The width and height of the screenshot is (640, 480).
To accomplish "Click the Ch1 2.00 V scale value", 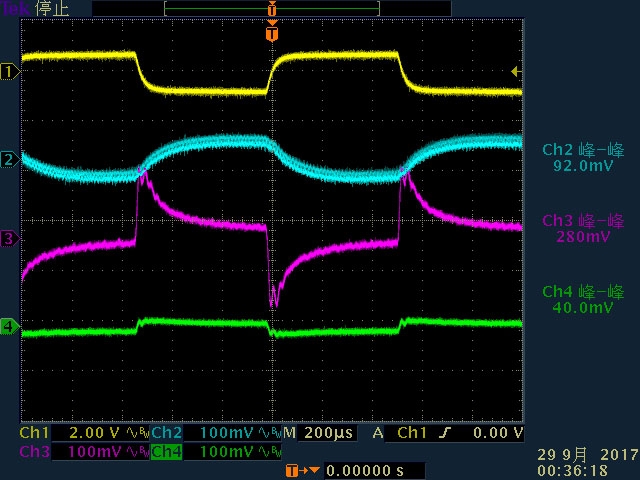I will point(94,433).
